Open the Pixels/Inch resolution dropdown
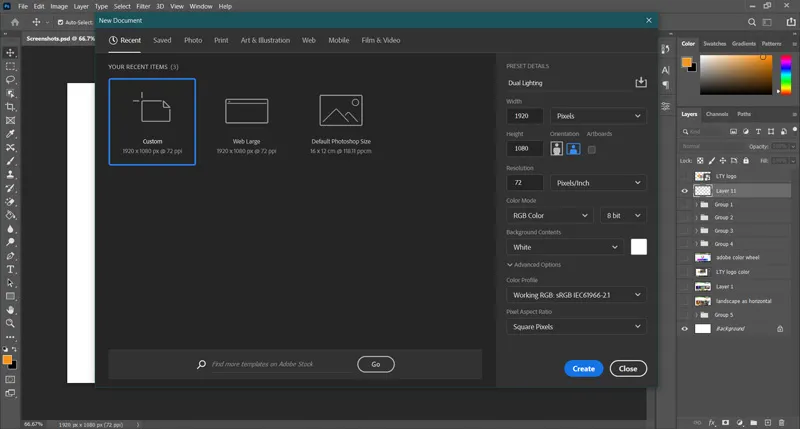Viewport: 800px width, 429px height. point(598,183)
